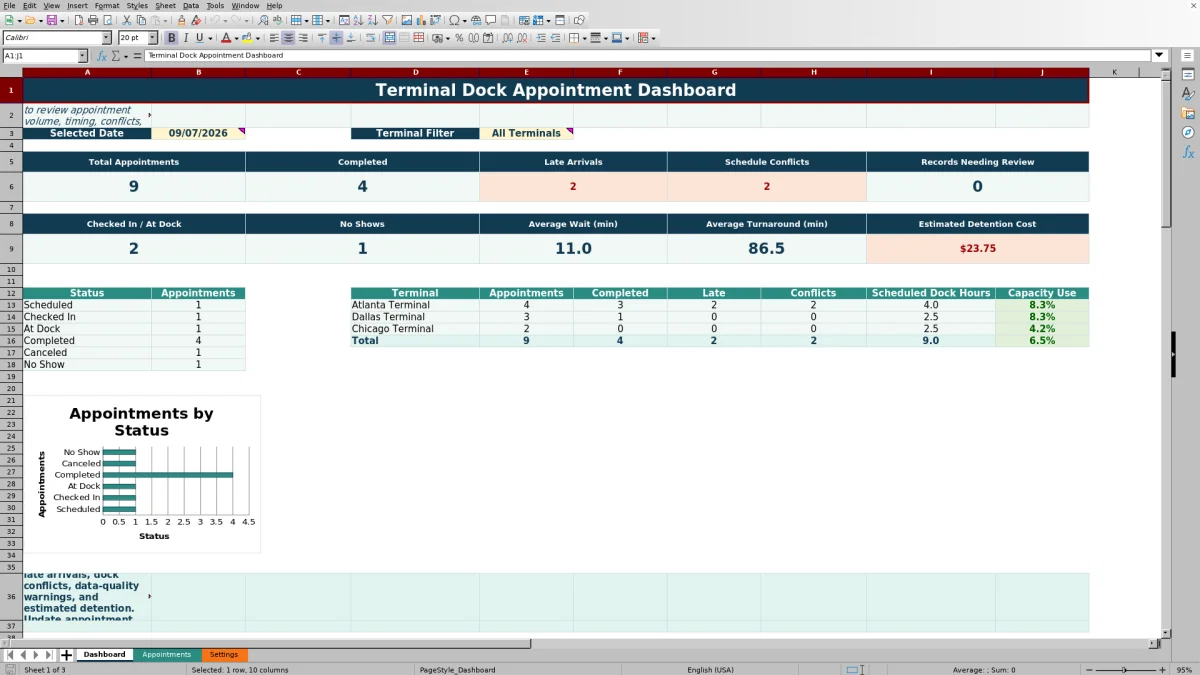Select the Dashboard sheet tab
The image size is (1200, 675).
(104, 655)
